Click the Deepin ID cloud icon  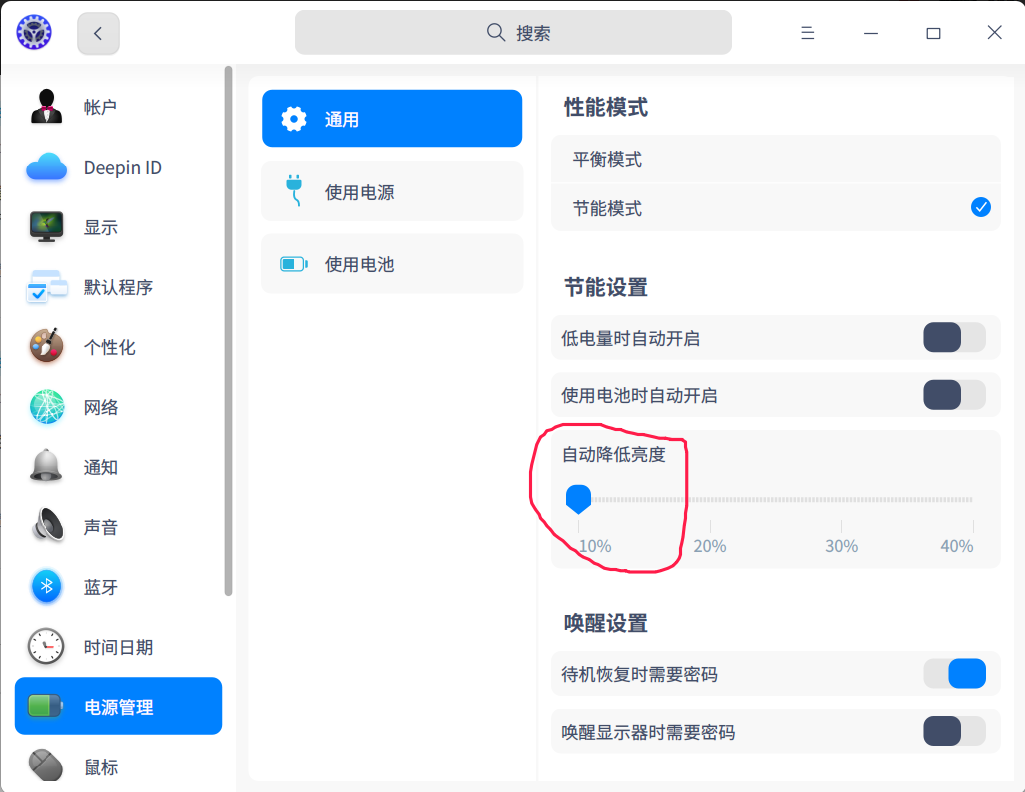point(46,167)
